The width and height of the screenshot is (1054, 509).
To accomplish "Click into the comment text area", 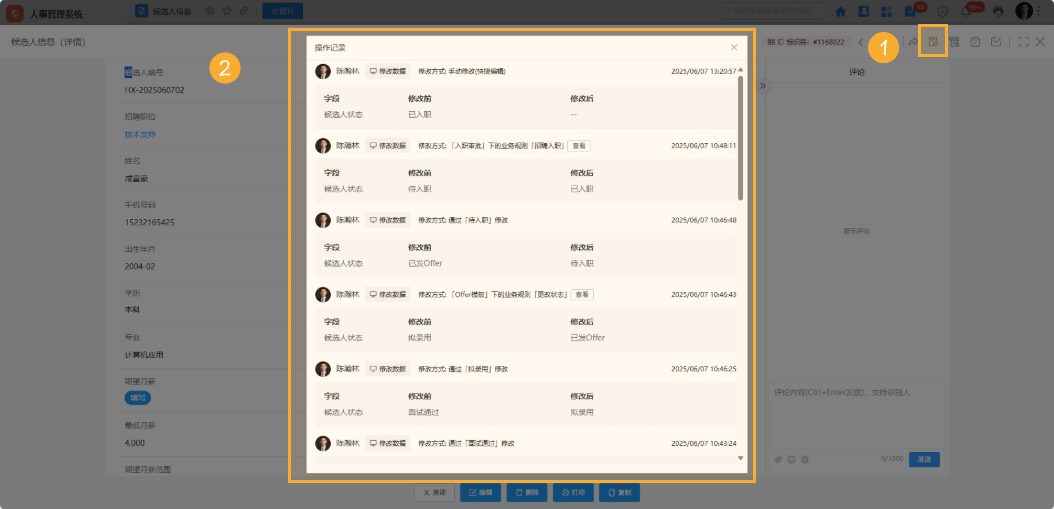I will pyautogui.click(x=856, y=417).
